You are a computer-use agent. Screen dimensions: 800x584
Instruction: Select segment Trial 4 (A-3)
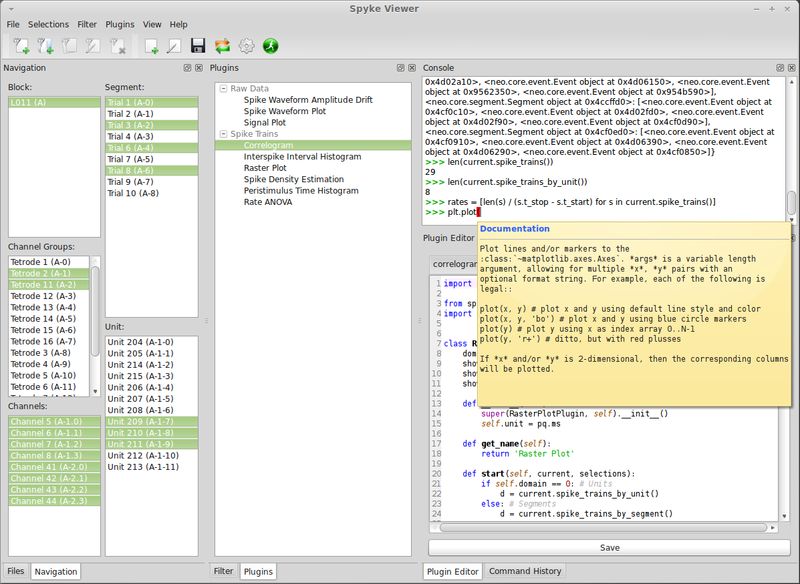pyautogui.click(x=152, y=136)
